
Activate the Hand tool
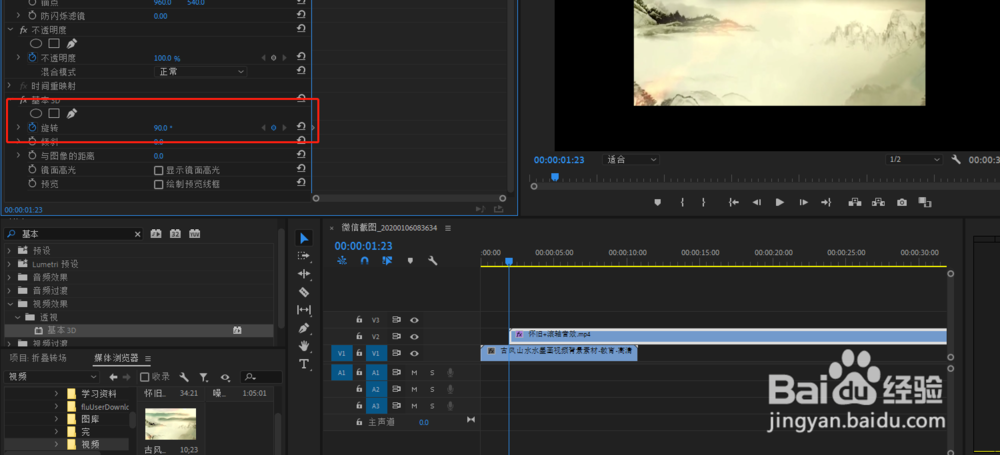(304, 346)
